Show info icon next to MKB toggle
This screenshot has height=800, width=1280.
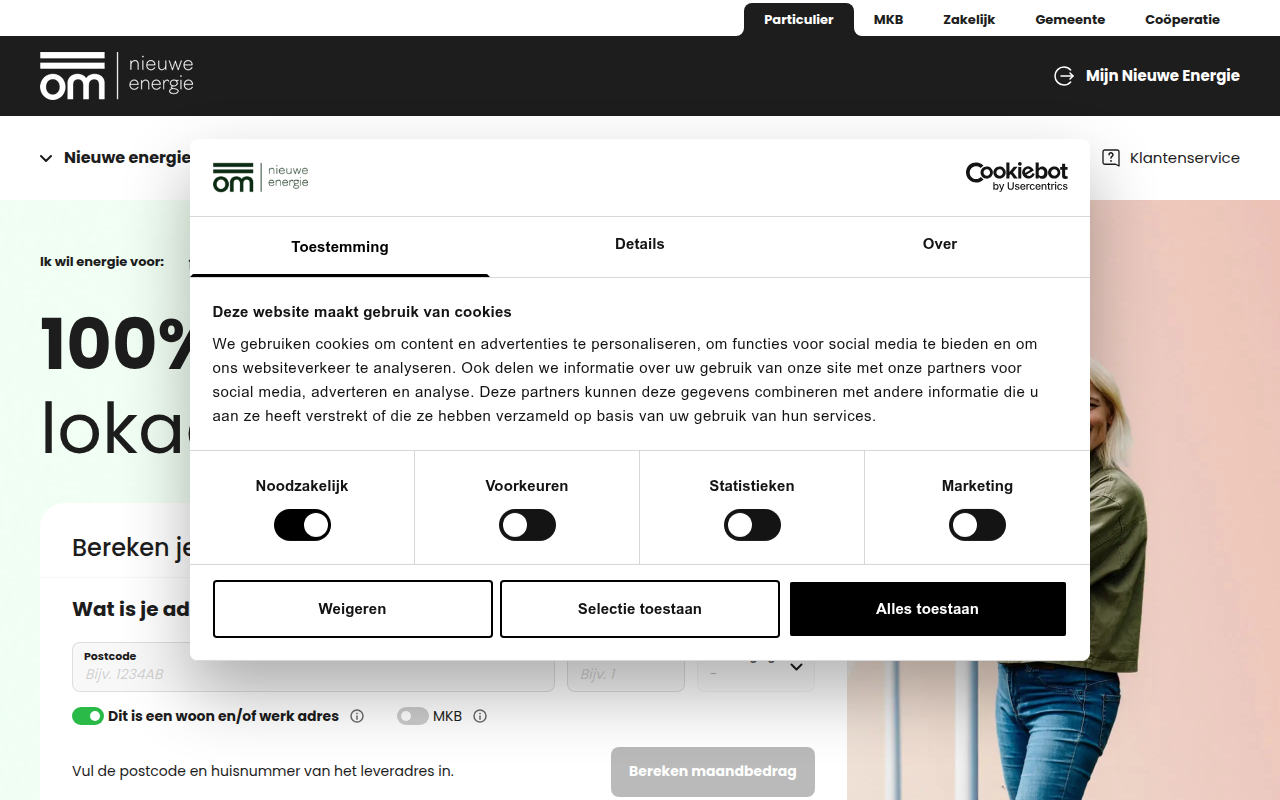(x=480, y=716)
